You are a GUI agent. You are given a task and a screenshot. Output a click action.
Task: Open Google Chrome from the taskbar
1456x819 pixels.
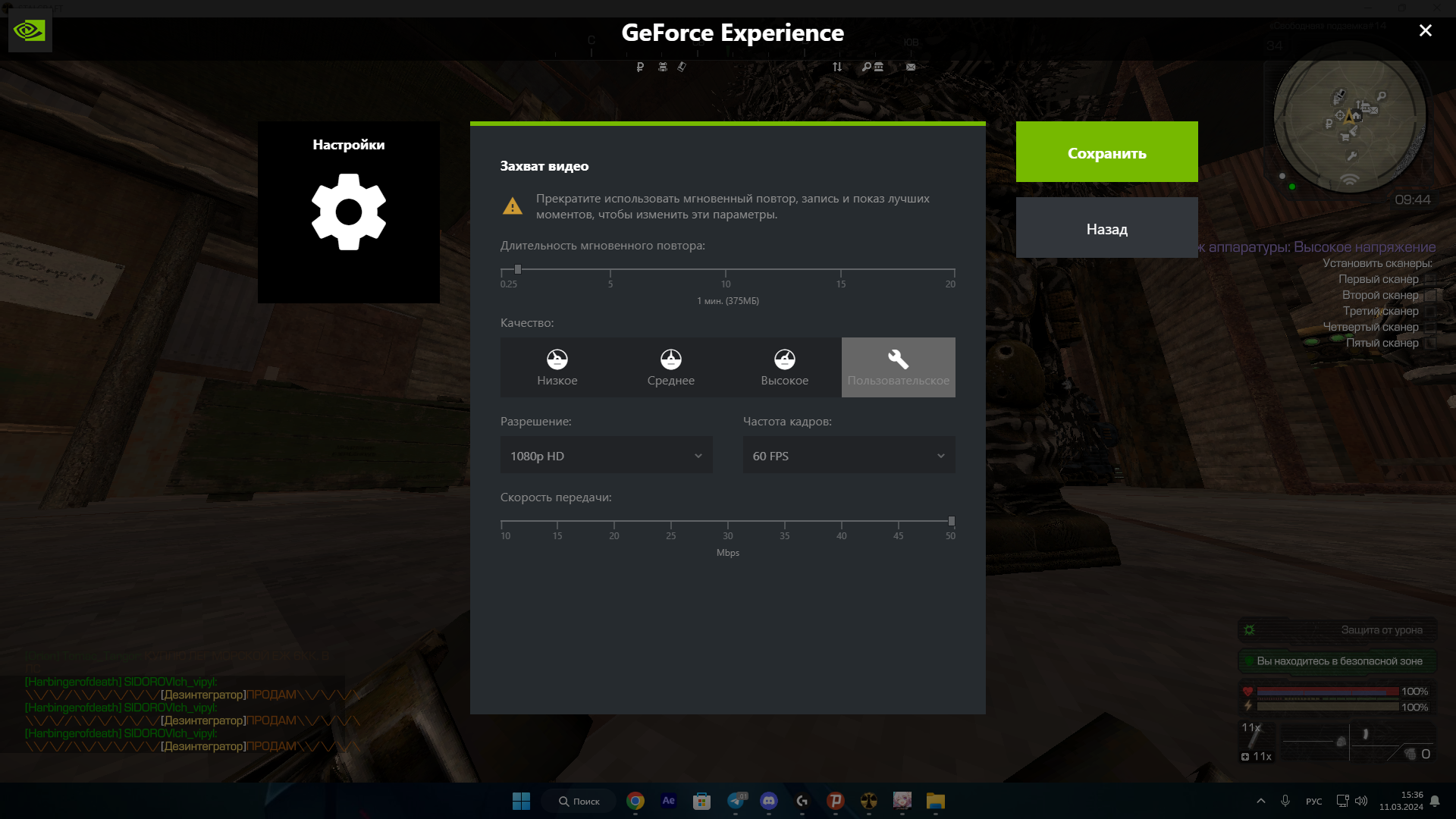pos(635,801)
